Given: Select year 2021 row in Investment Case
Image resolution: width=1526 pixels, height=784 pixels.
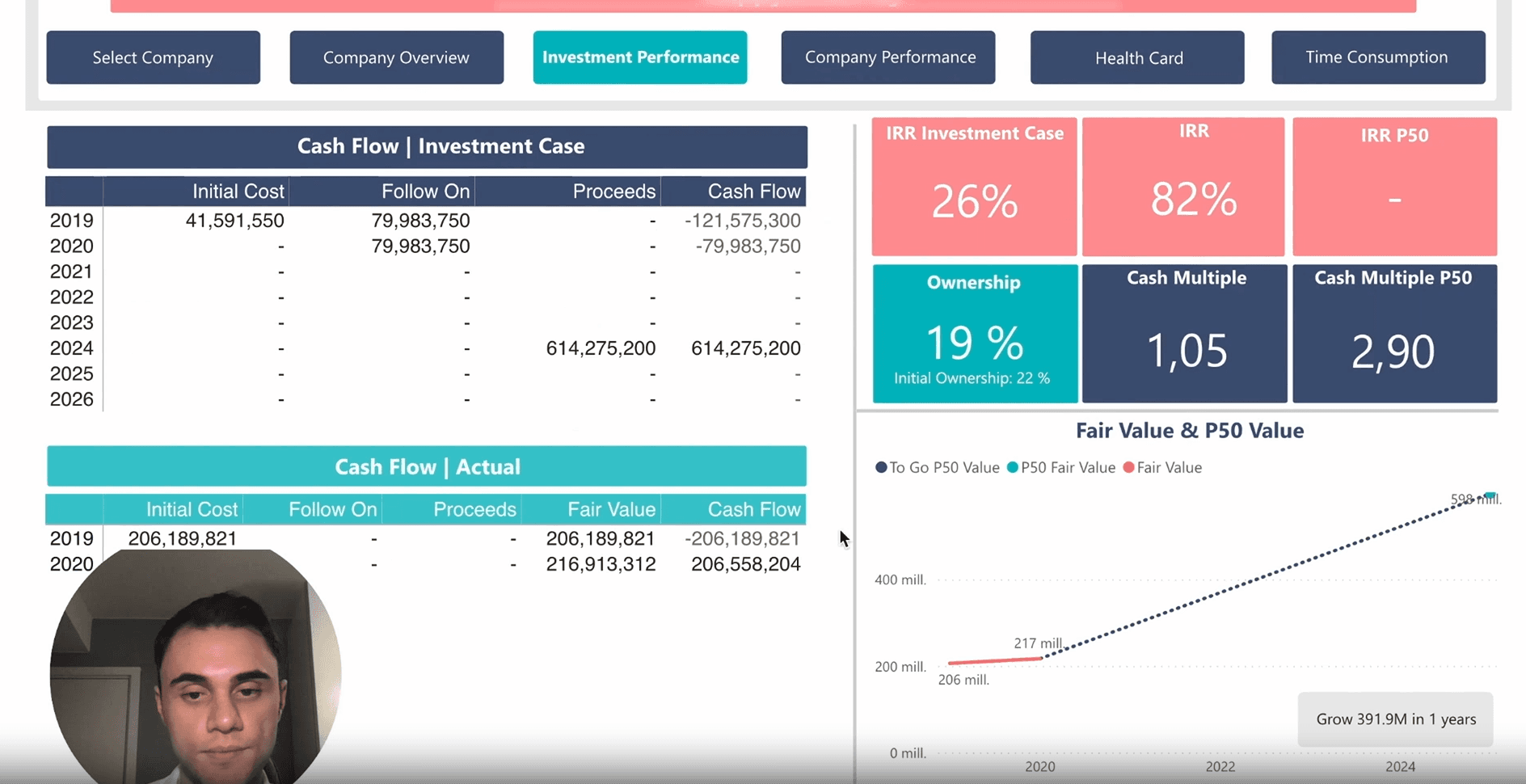Looking at the screenshot, I should 426,272.
